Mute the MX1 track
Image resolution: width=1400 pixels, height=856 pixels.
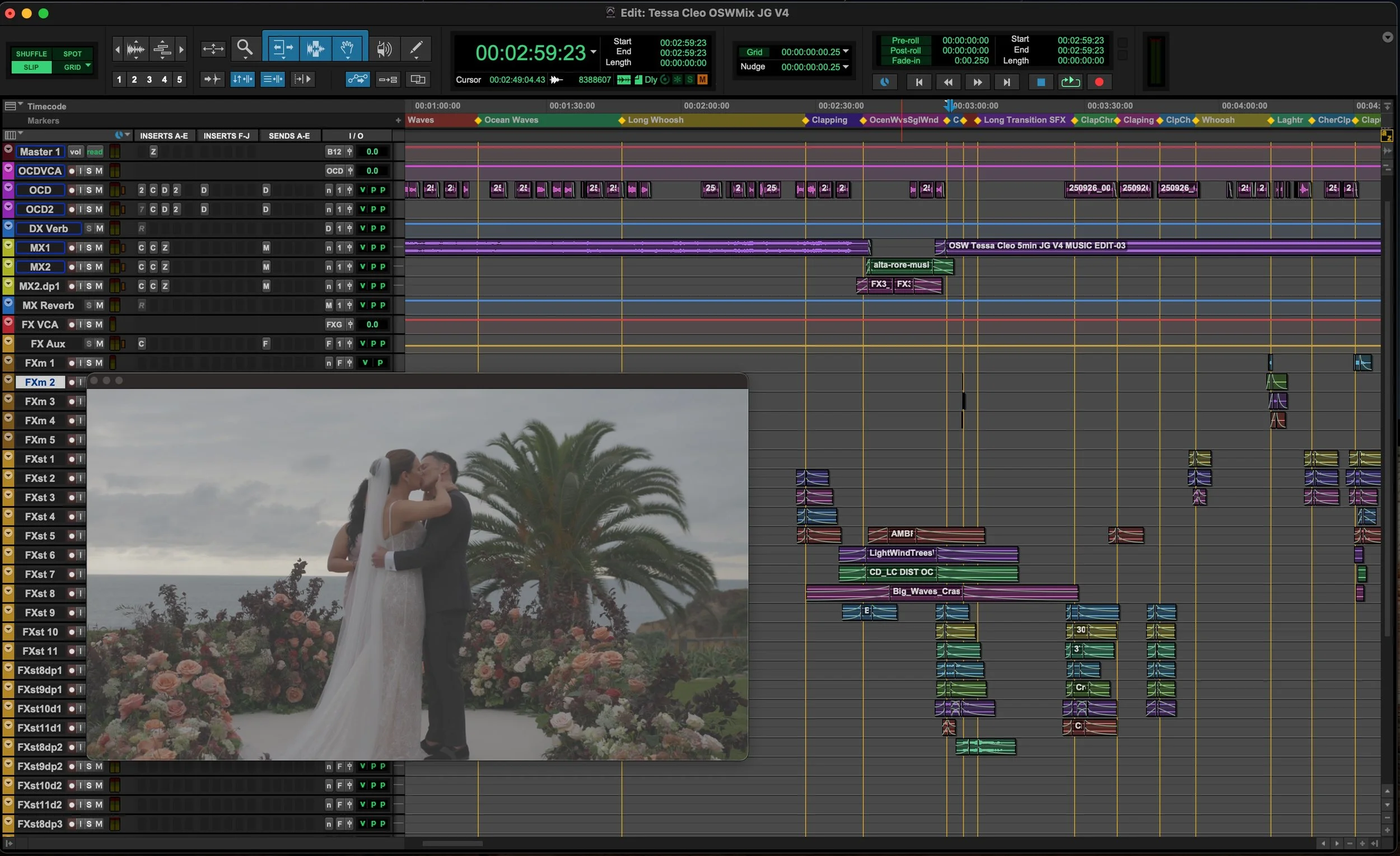[98, 247]
